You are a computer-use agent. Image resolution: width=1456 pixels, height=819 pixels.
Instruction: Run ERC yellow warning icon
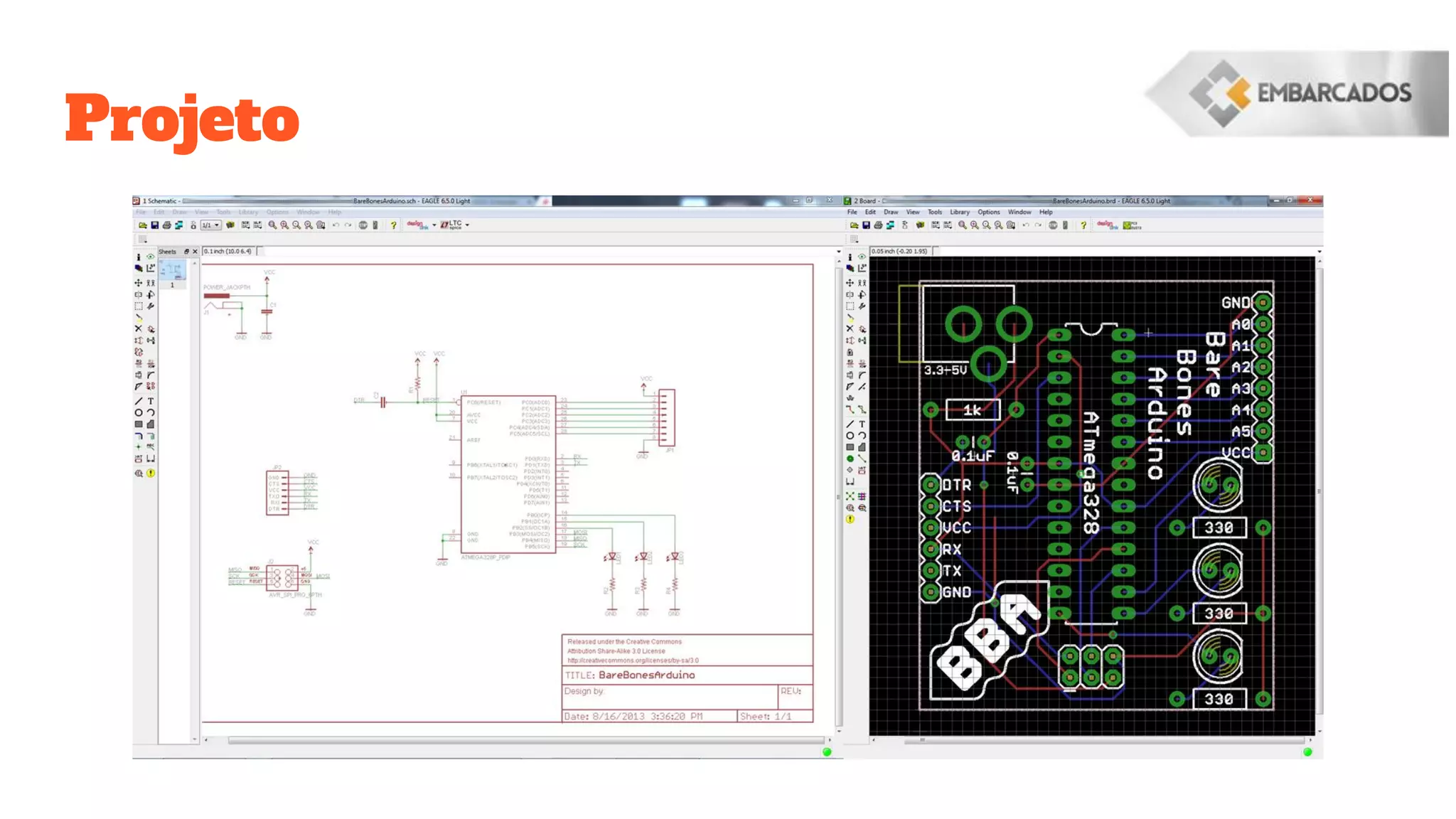point(151,473)
